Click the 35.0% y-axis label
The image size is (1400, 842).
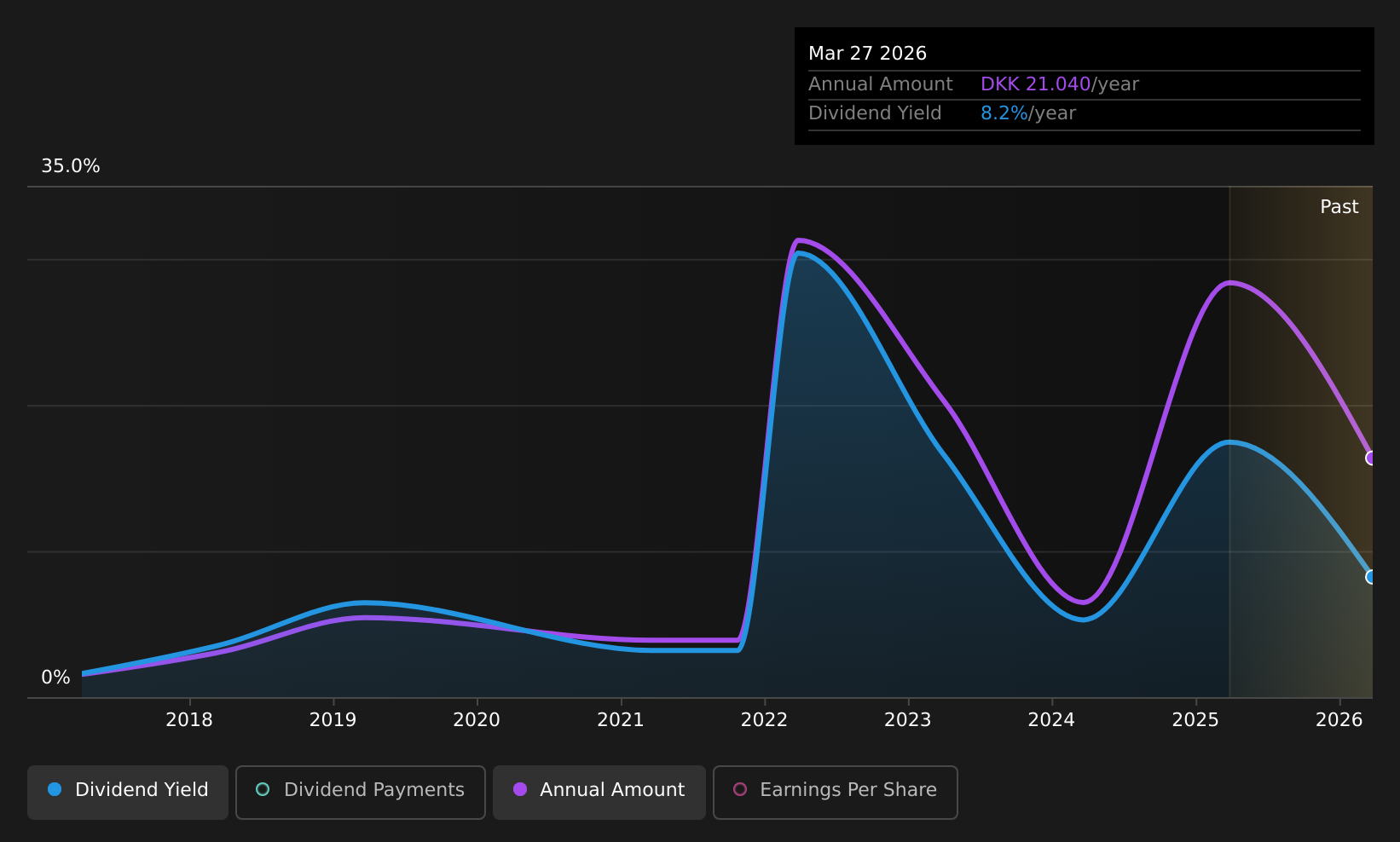click(x=71, y=166)
